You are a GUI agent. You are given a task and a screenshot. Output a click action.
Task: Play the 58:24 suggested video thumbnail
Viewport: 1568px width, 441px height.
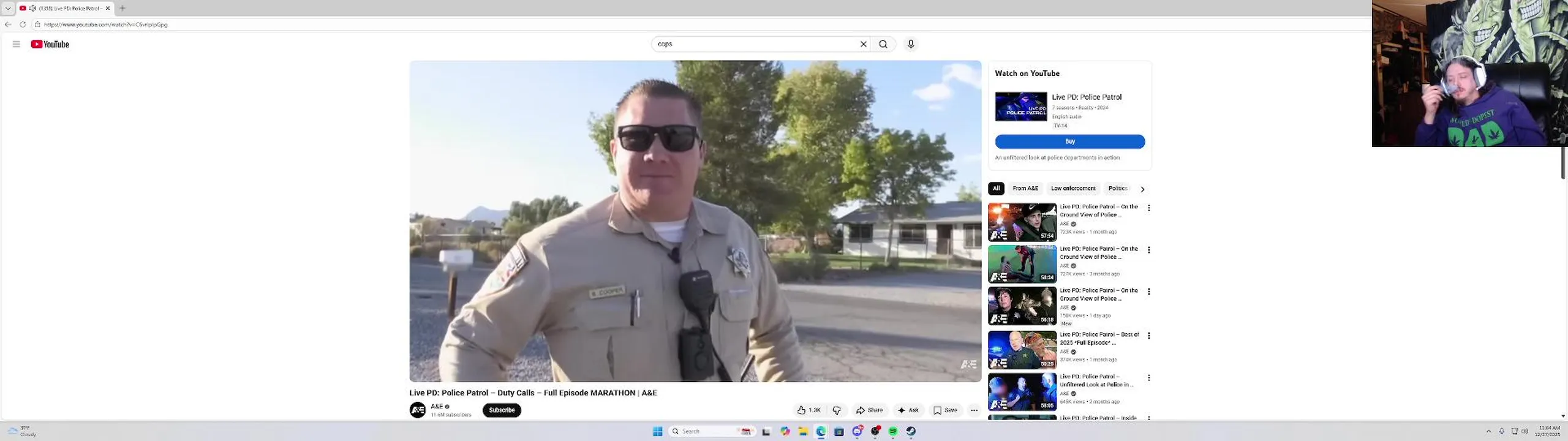(1022, 264)
